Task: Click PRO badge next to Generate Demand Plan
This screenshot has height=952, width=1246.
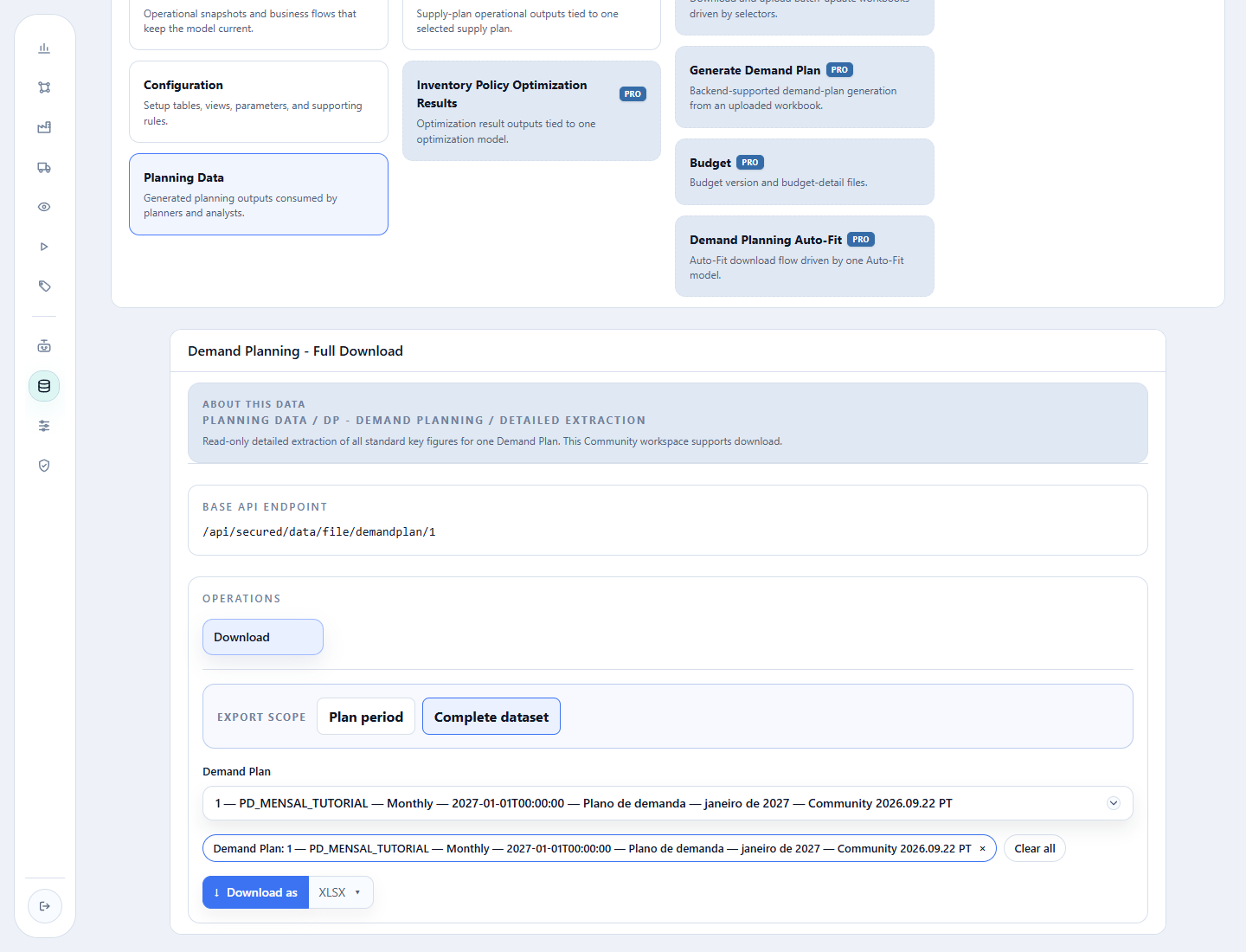Action: [x=839, y=70]
